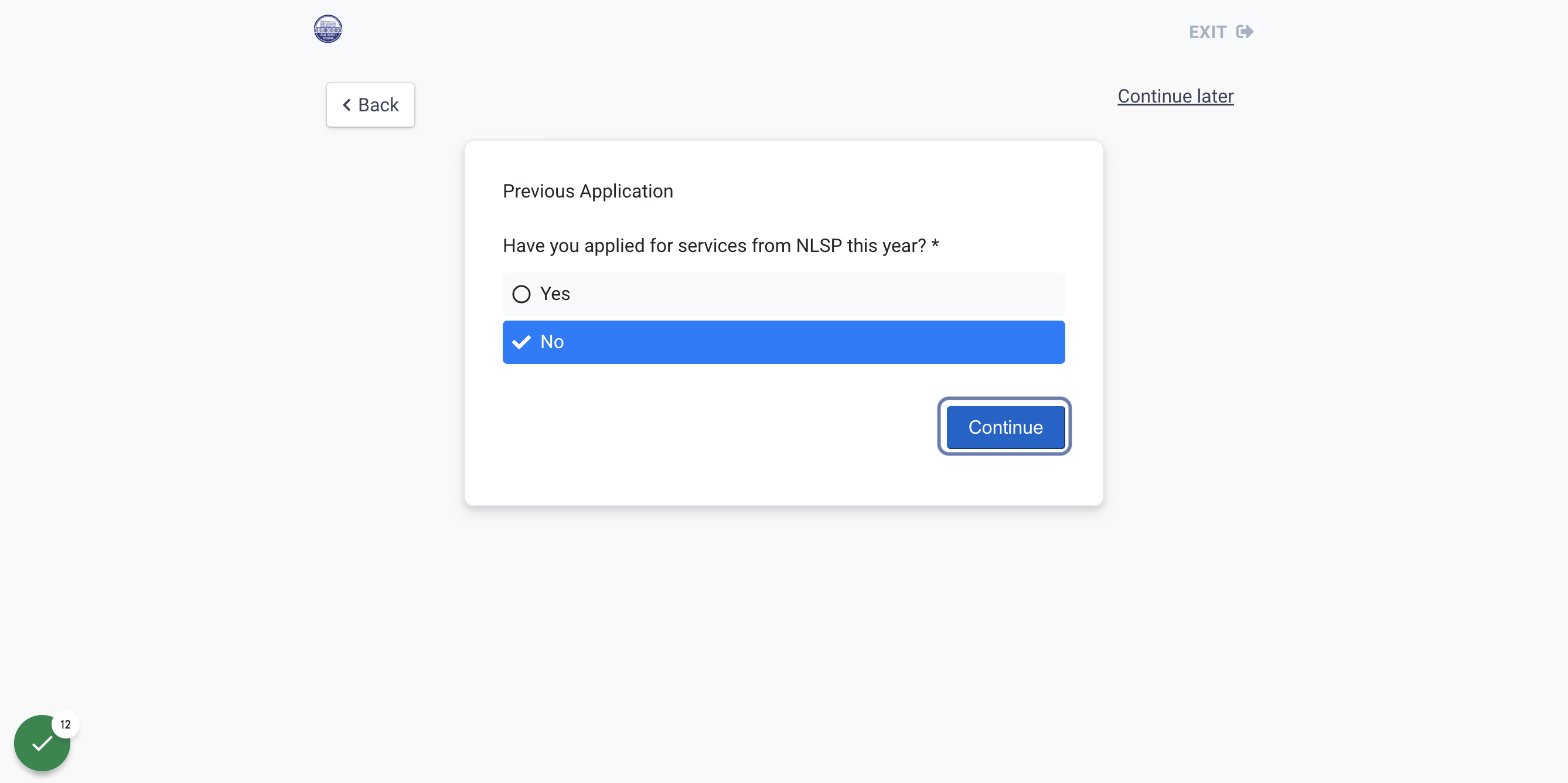Select the Yes radio circle
Screen dimensions: 1568x783
pyautogui.click(x=521, y=294)
